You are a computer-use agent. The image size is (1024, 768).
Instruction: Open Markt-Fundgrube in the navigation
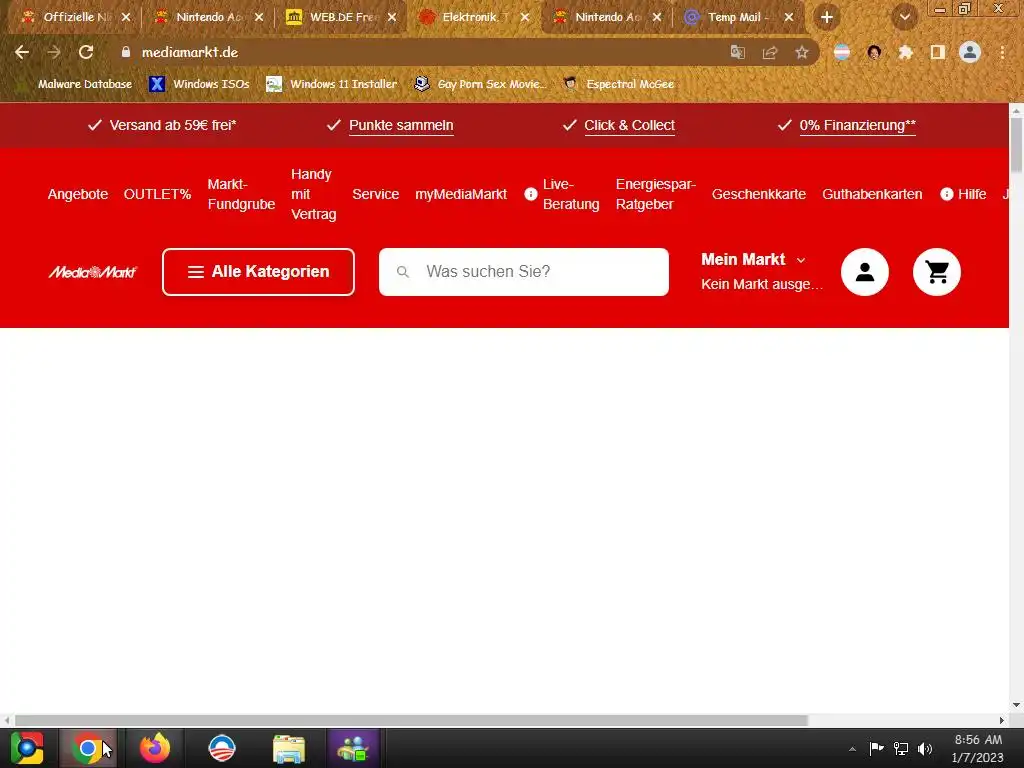pyautogui.click(x=241, y=194)
